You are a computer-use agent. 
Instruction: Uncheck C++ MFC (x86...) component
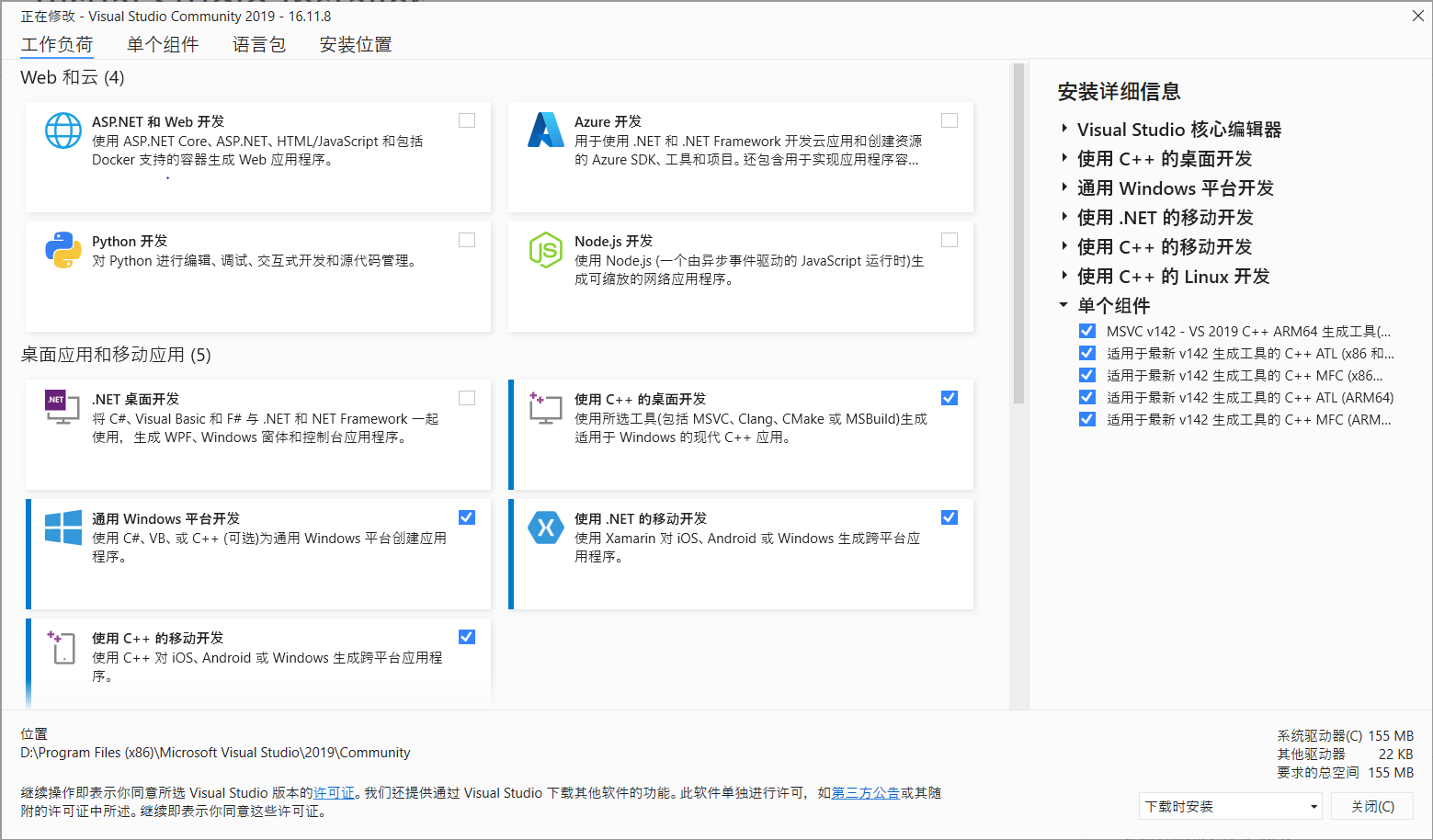point(1087,375)
